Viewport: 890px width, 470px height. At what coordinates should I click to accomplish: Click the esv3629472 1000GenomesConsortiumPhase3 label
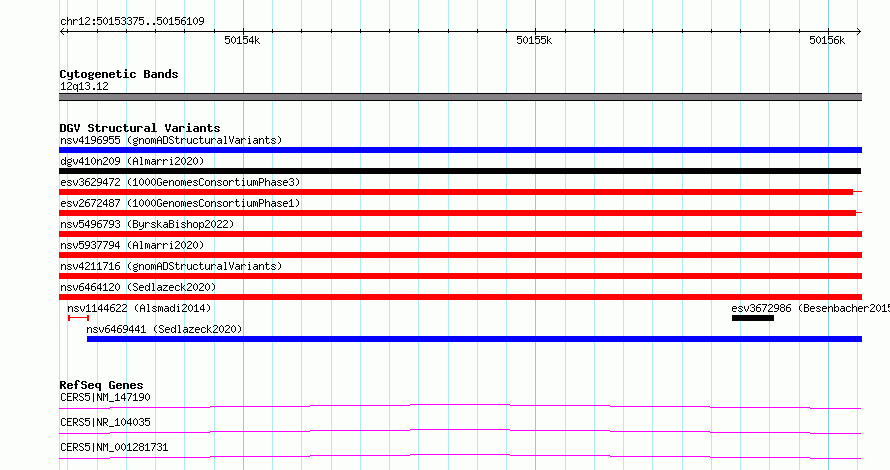tap(180, 182)
